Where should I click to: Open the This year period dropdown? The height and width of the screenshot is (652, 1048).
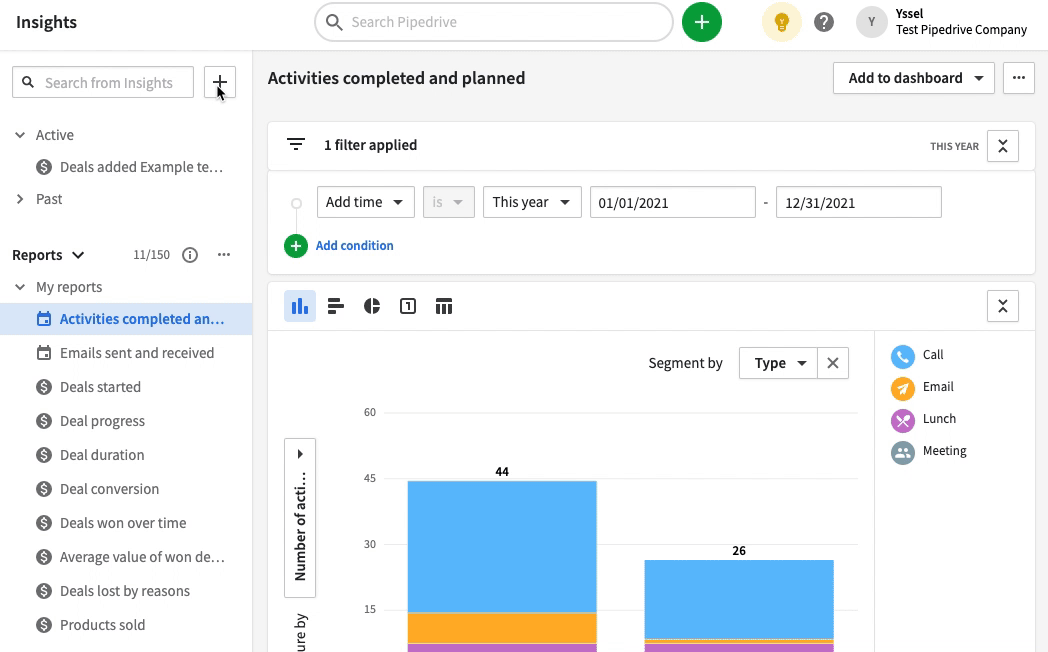coord(532,202)
